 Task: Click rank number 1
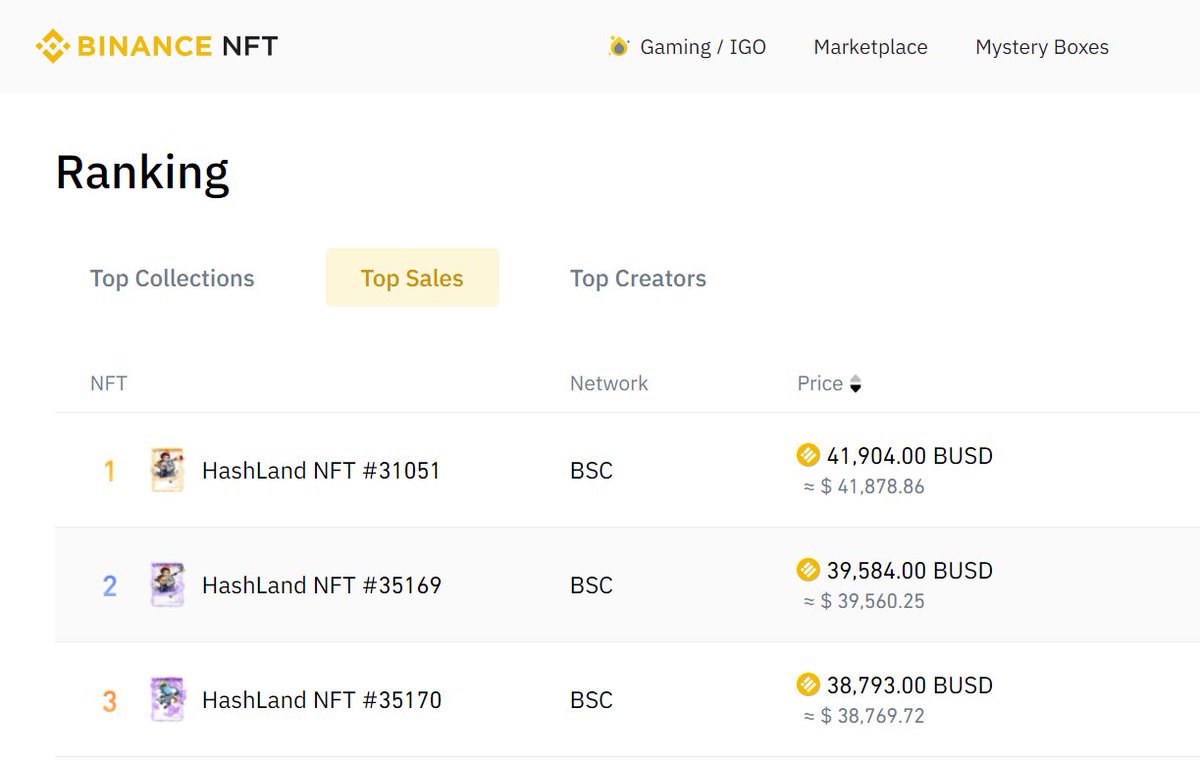point(110,471)
